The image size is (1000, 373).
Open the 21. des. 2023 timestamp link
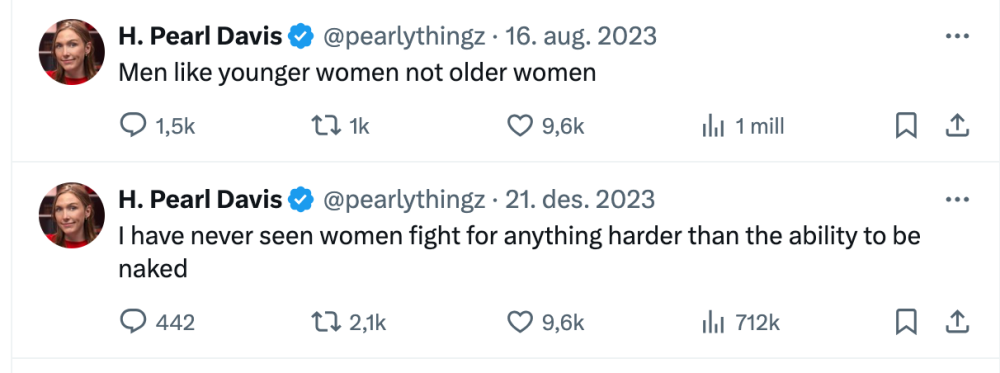click(580, 200)
